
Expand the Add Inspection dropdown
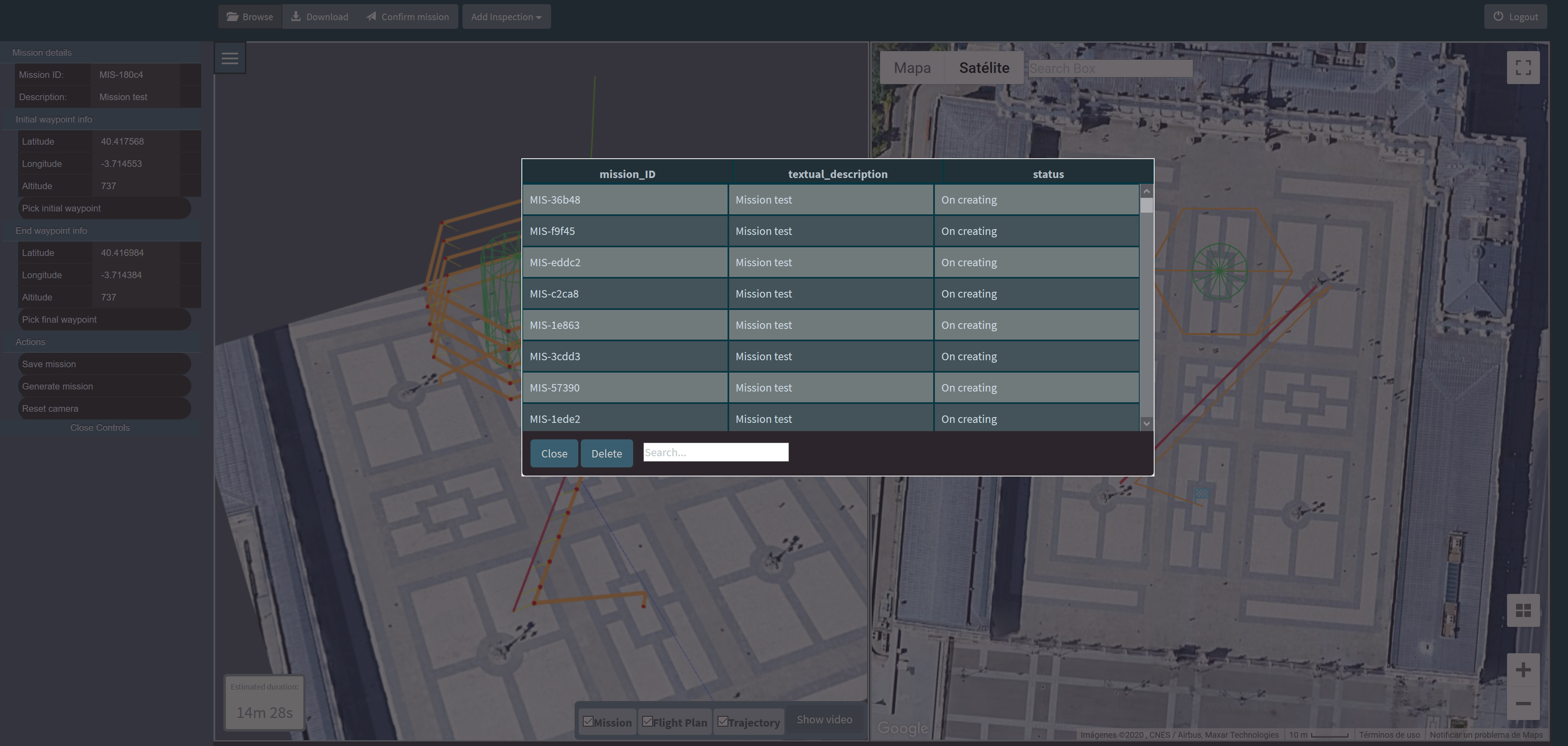pos(506,16)
